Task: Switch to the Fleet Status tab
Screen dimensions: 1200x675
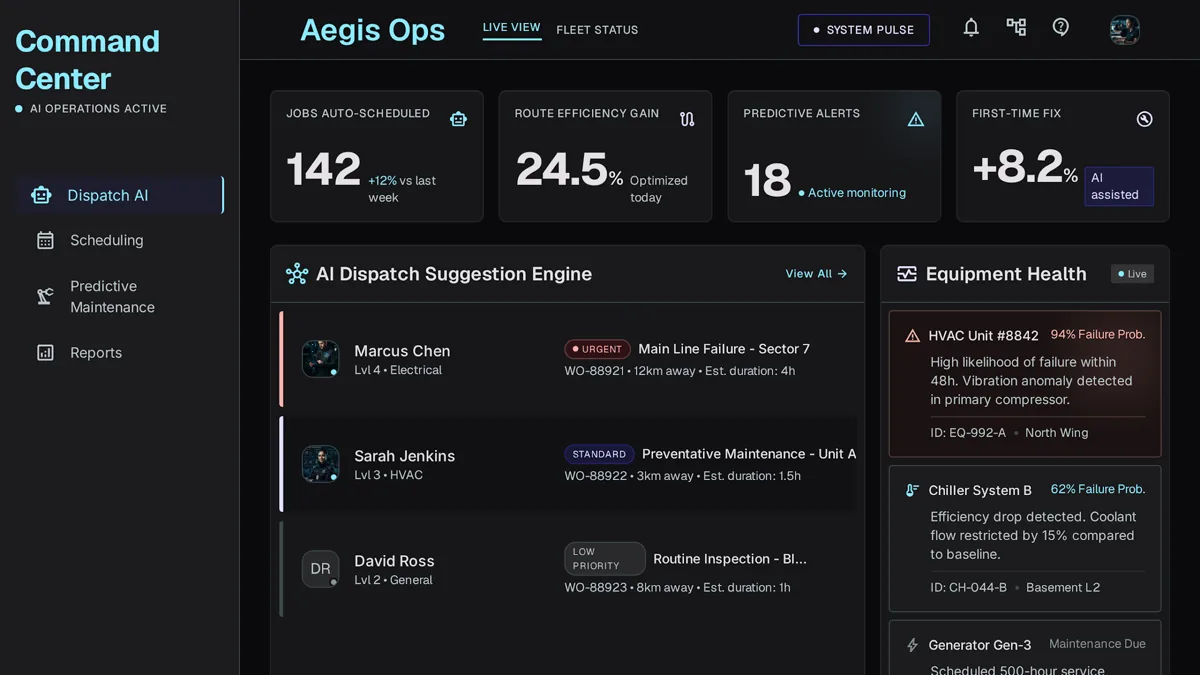Action: (597, 30)
